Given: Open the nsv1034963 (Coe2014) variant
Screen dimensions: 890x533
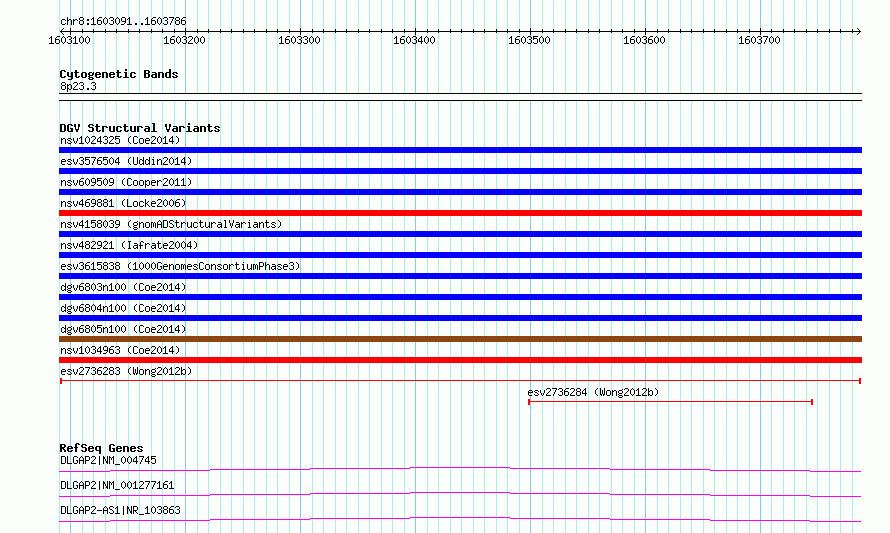Looking at the screenshot, I should (x=120, y=350).
